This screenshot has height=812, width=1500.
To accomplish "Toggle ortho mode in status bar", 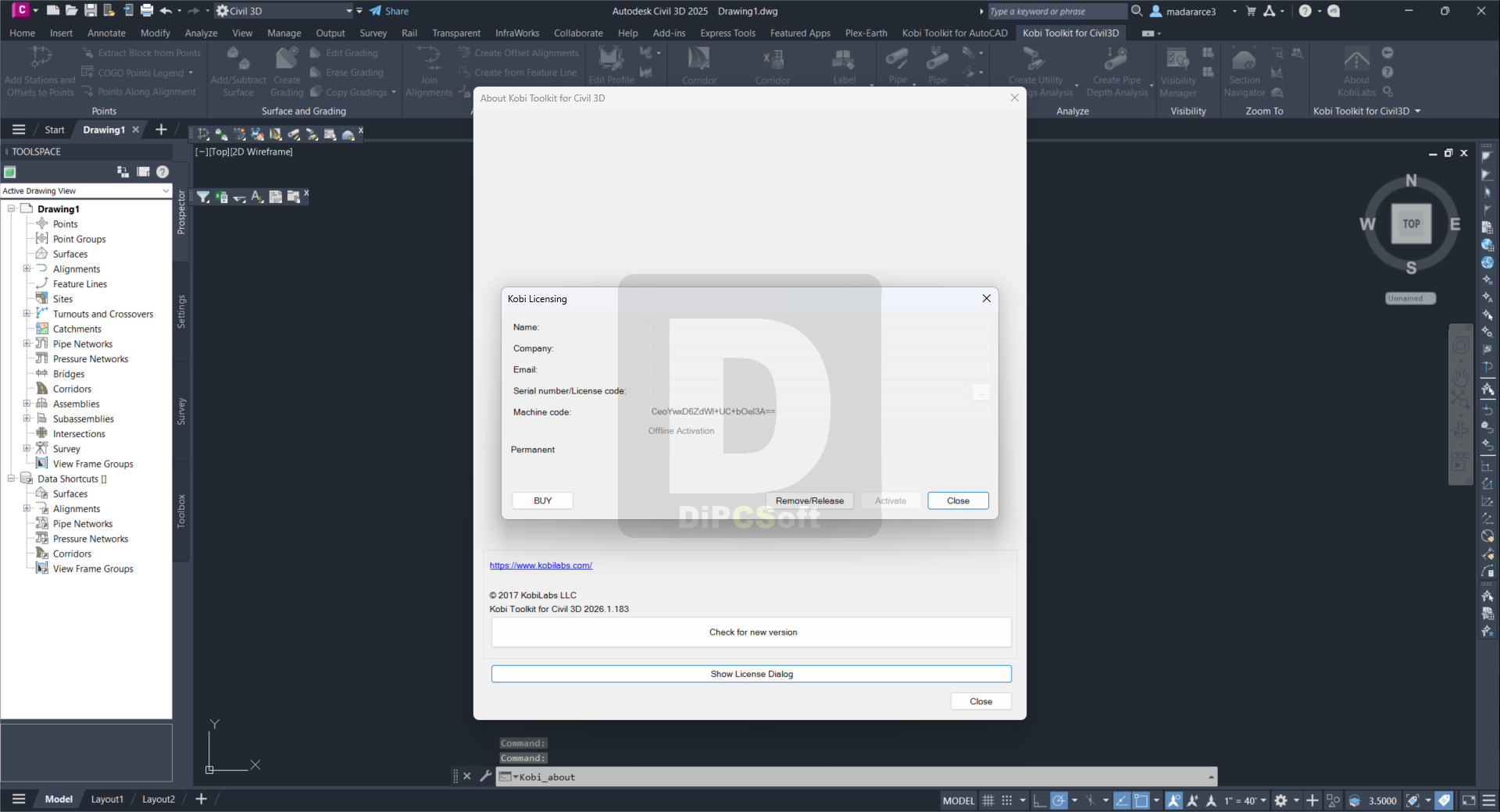I will pos(1039,800).
